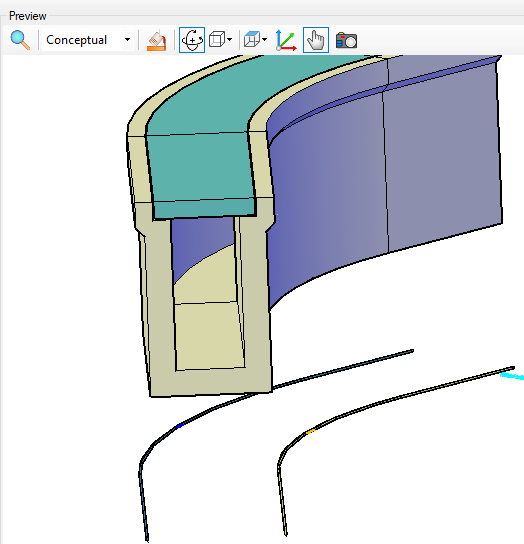
Task: Open the Conceptual visual style combo box
Action: [x=87, y=40]
